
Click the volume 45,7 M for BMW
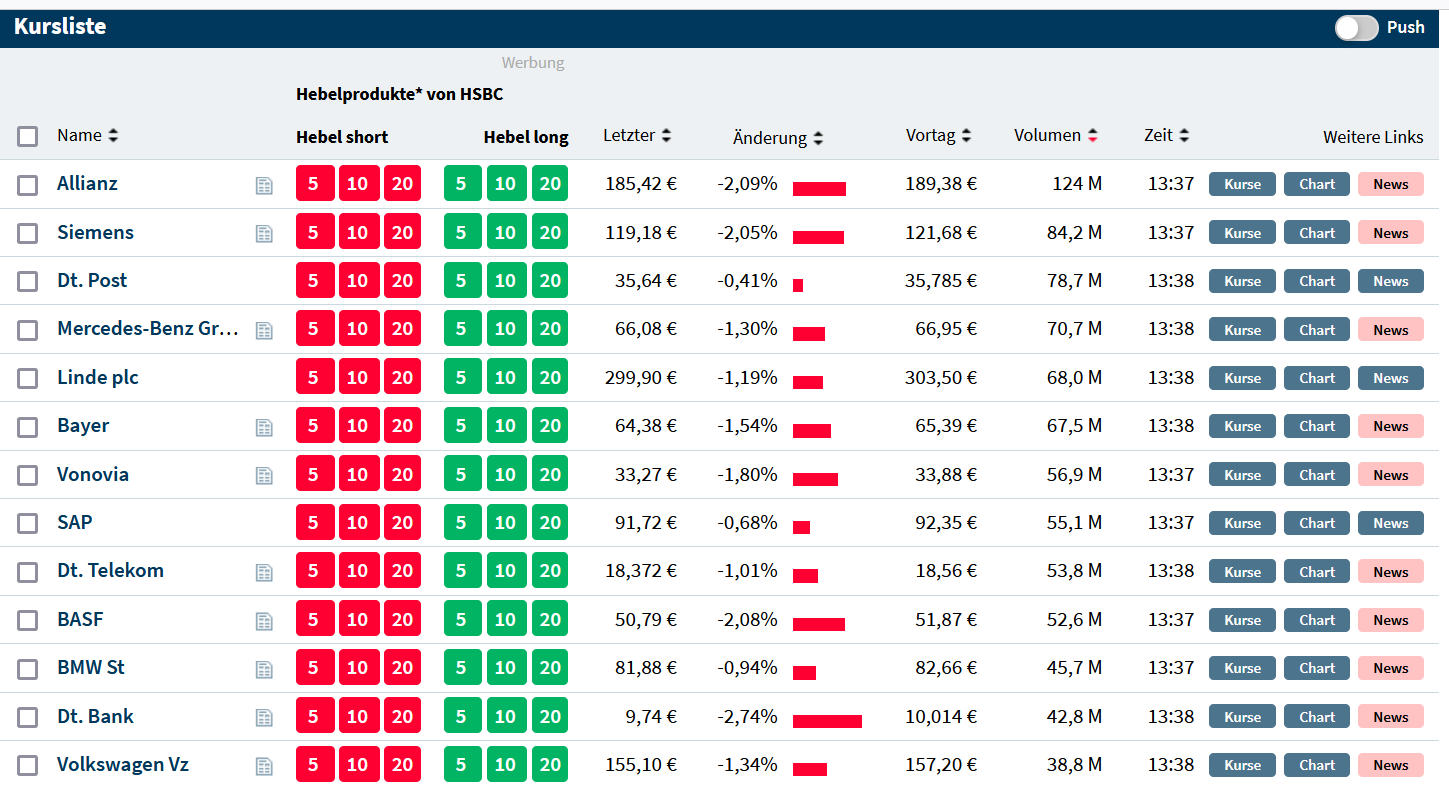pos(1075,667)
